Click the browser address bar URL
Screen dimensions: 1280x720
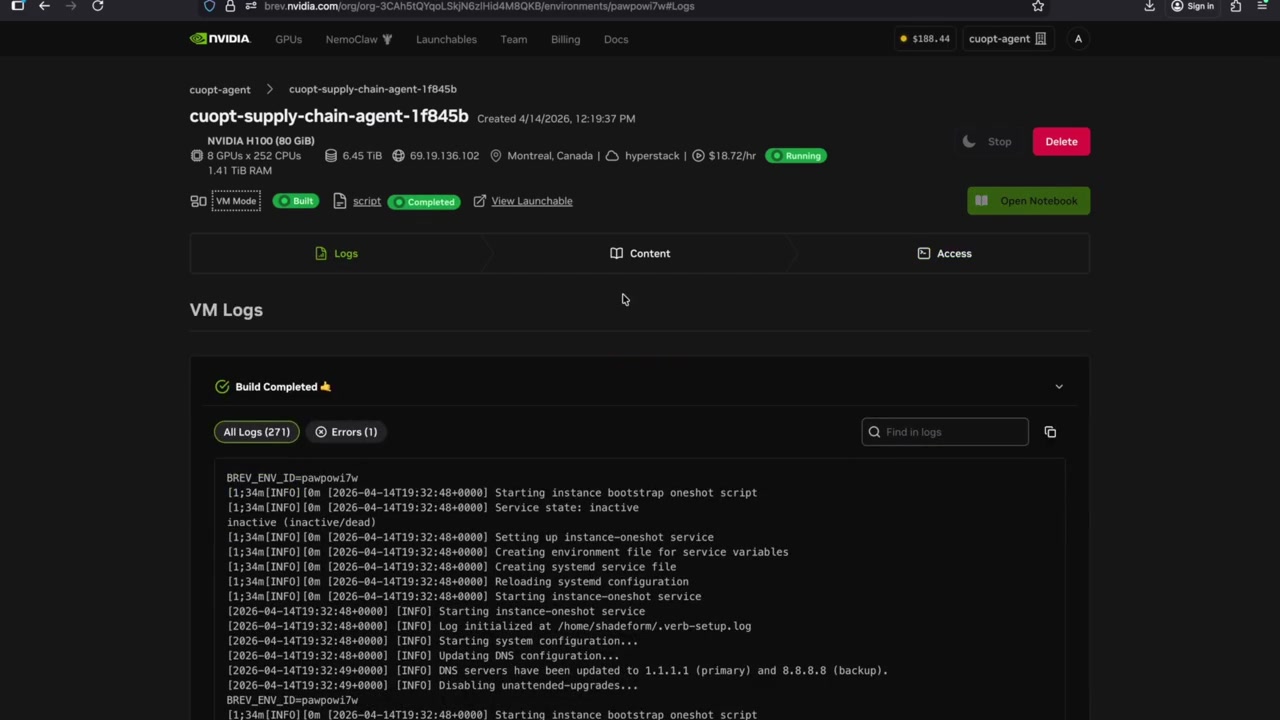tap(479, 6)
